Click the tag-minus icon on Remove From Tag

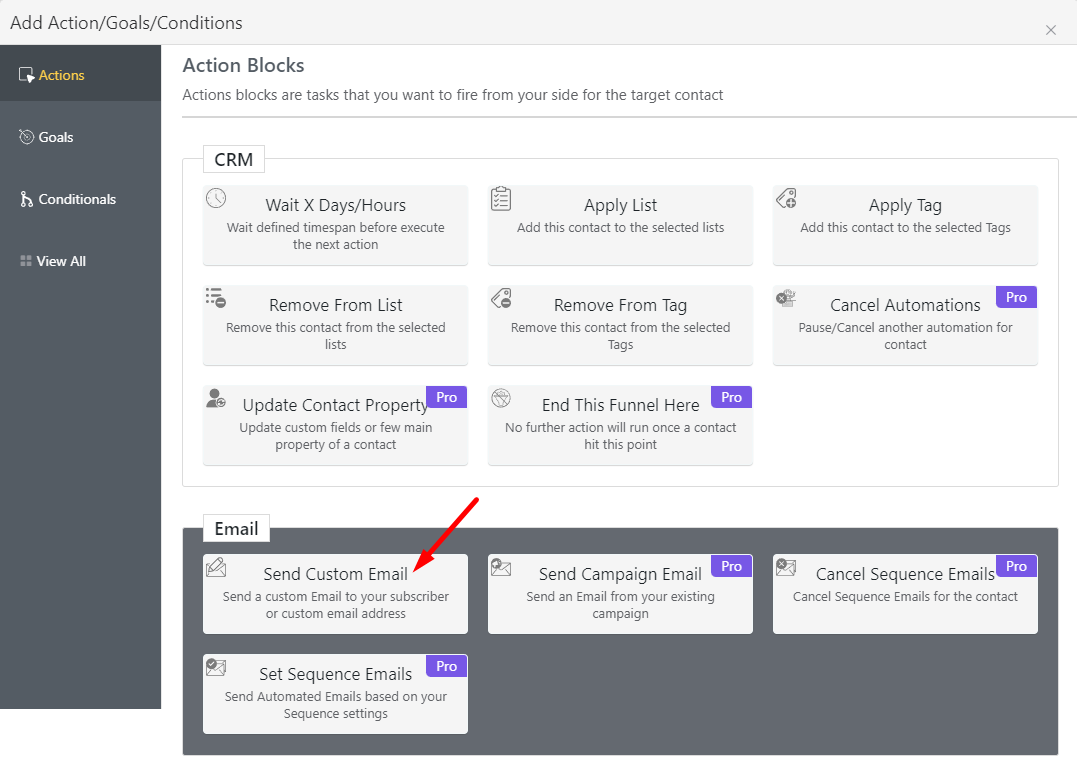pos(501,298)
